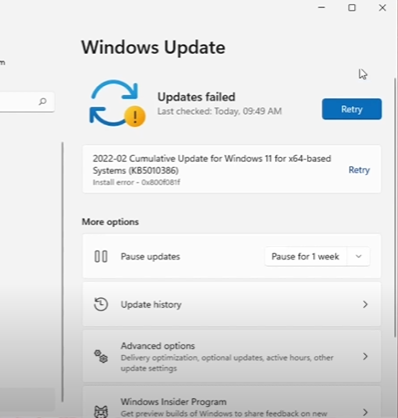Click the Pause updates pause icon

tap(101, 256)
